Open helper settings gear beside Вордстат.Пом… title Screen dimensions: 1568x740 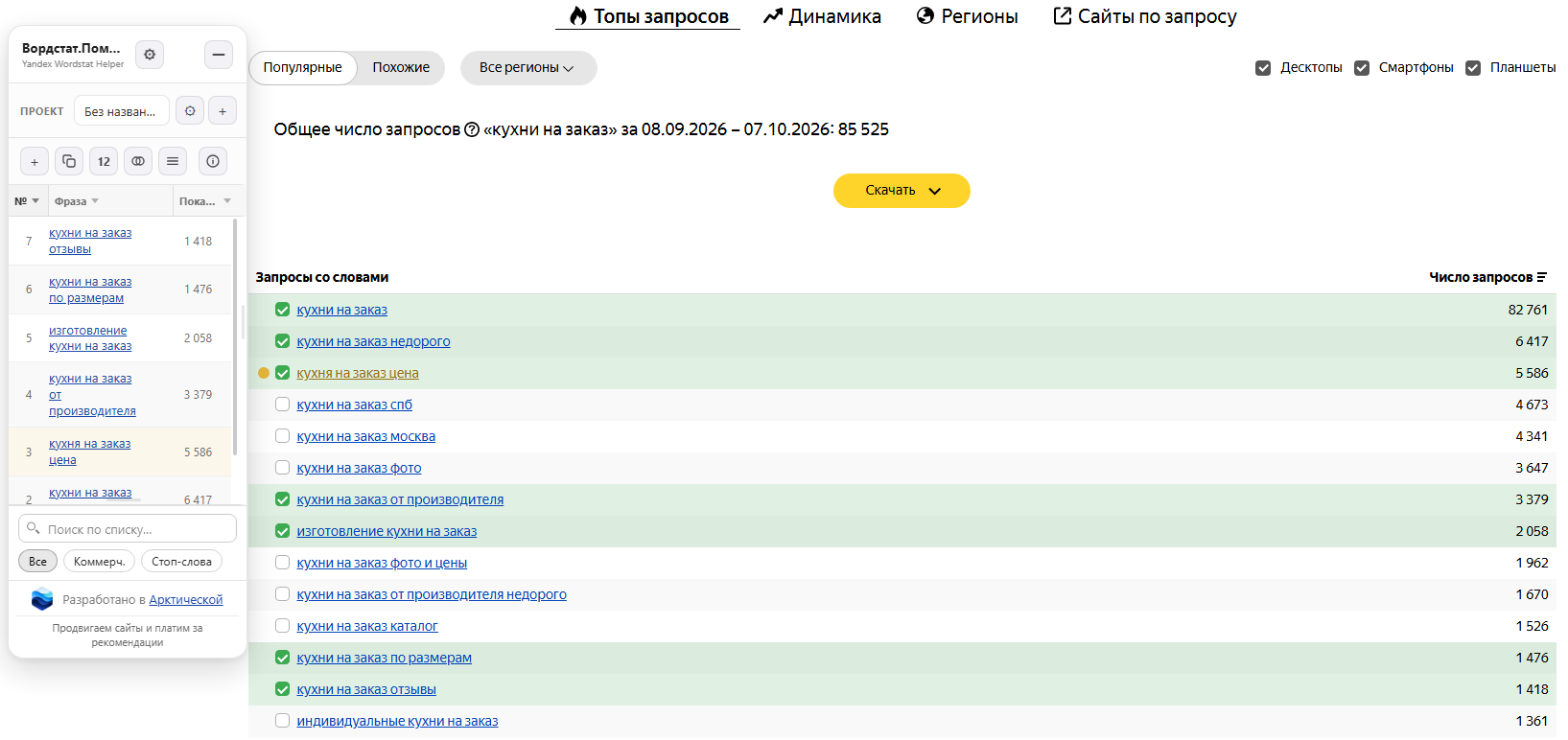click(x=150, y=54)
